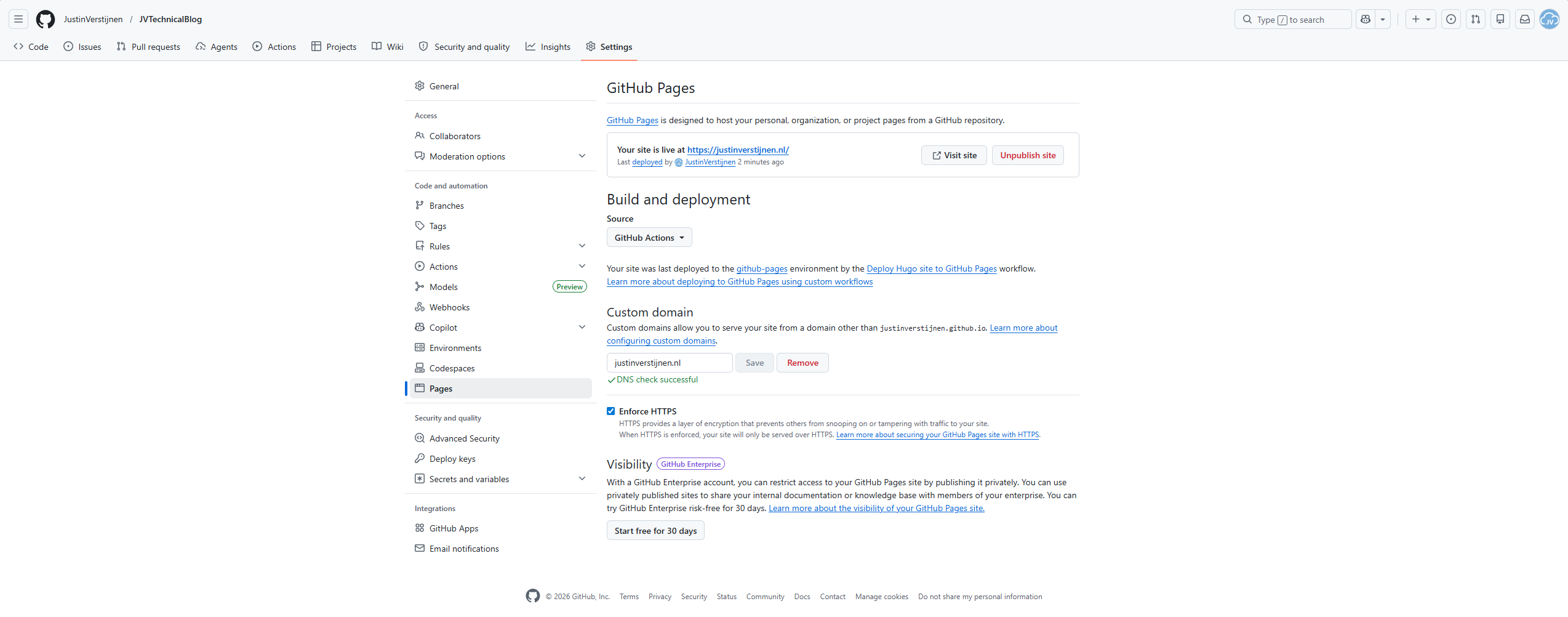Open Environments settings

pos(501,348)
